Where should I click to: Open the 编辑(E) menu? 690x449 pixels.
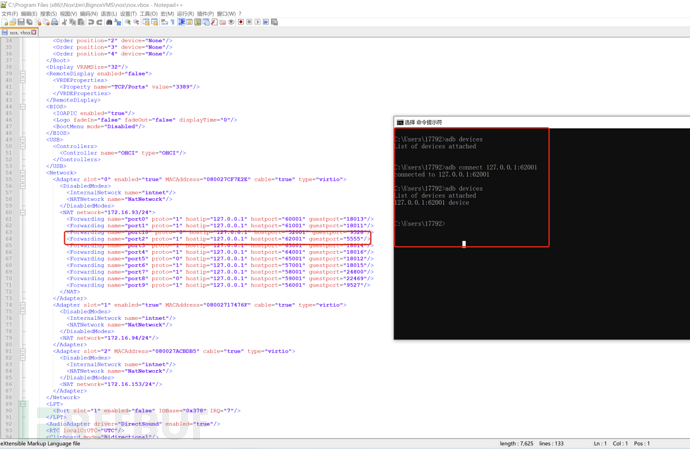29,14
